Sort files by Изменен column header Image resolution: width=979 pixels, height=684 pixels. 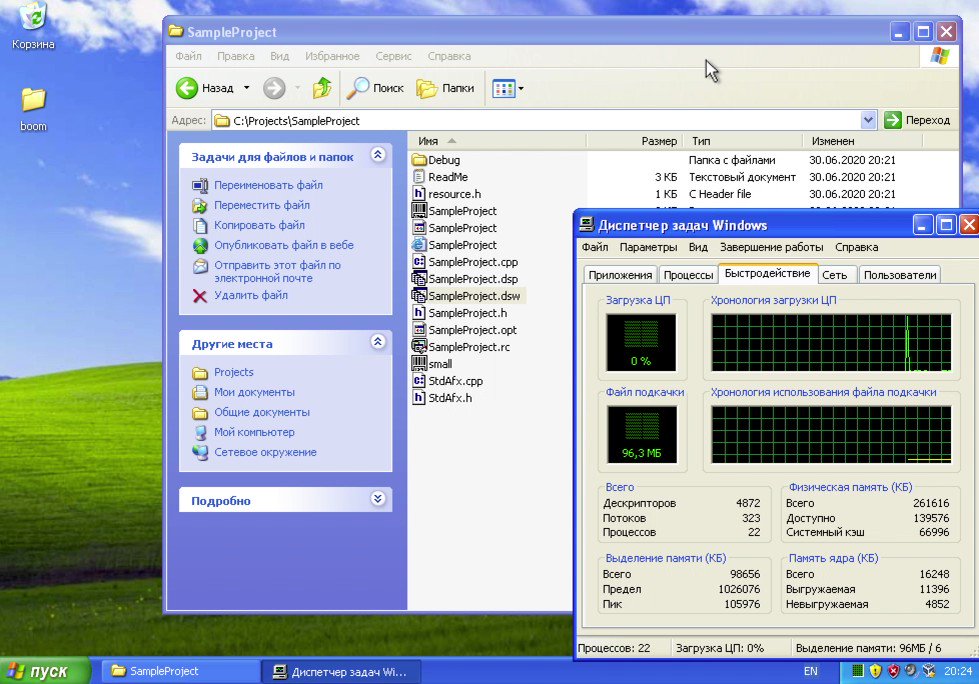click(x=862, y=141)
